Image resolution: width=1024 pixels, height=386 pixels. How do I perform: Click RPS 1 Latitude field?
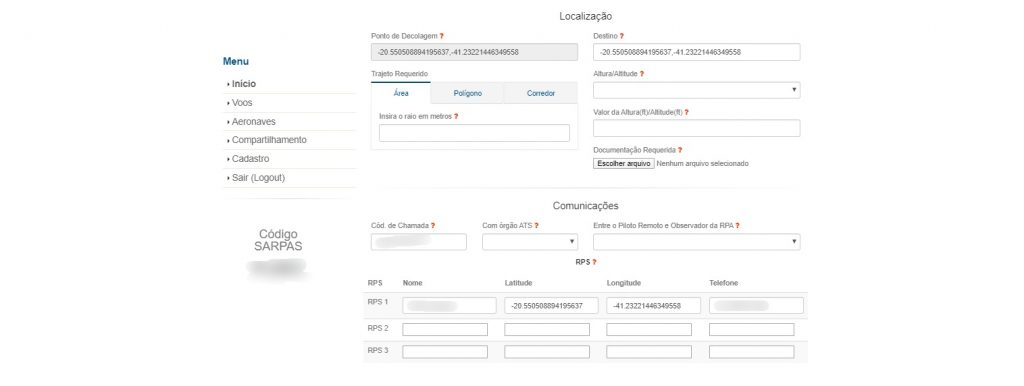tap(551, 306)
